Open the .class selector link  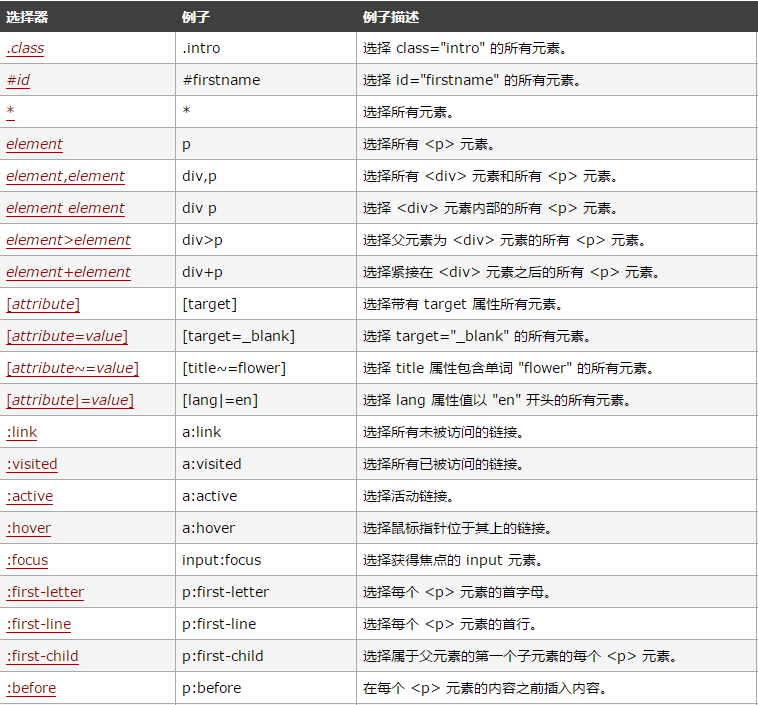coord(25,48)
